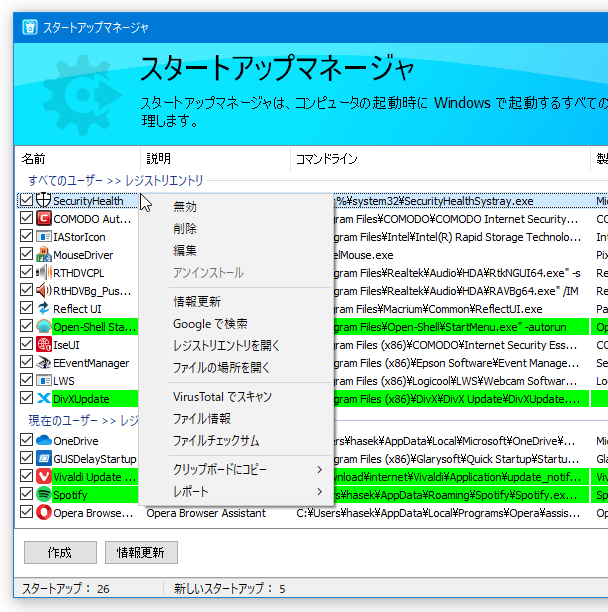Click the 情報更新 button at the bottom

tap(141, 552)
